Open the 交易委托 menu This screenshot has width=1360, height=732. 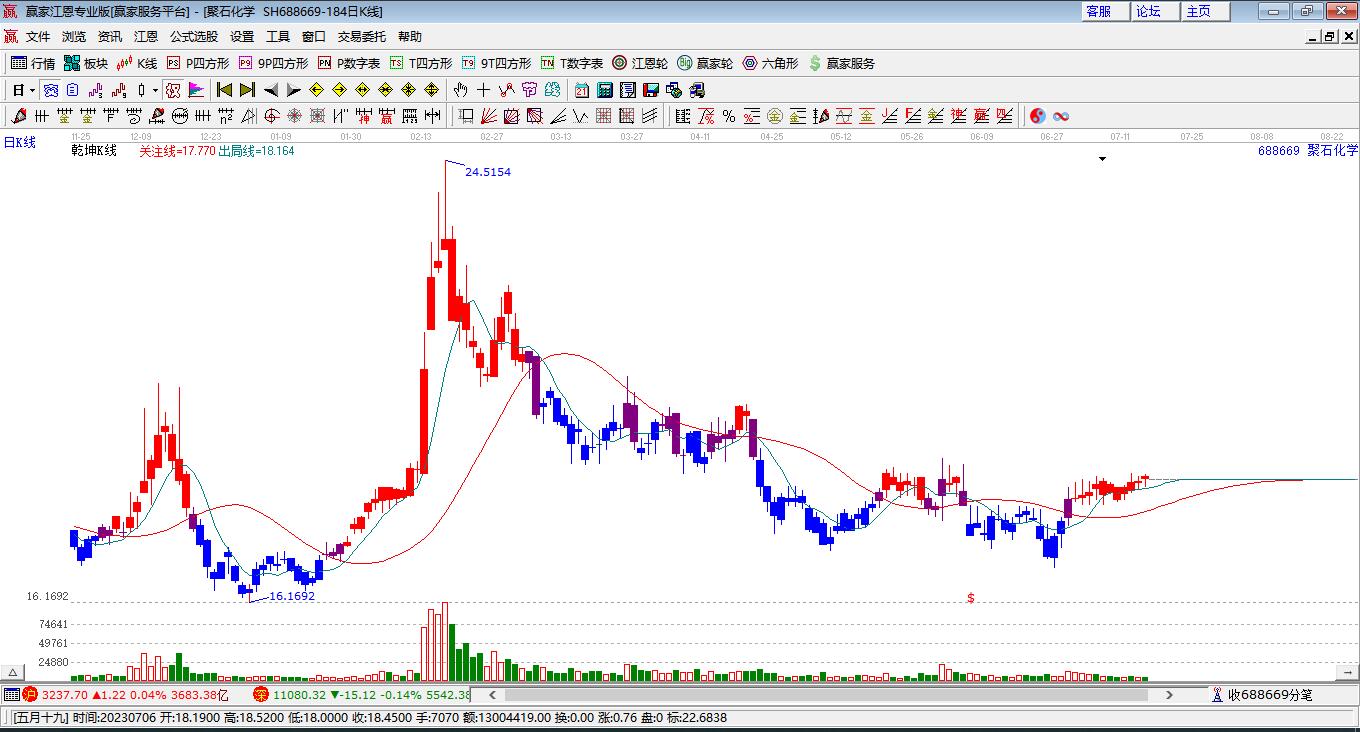click(x=361, y=36)
